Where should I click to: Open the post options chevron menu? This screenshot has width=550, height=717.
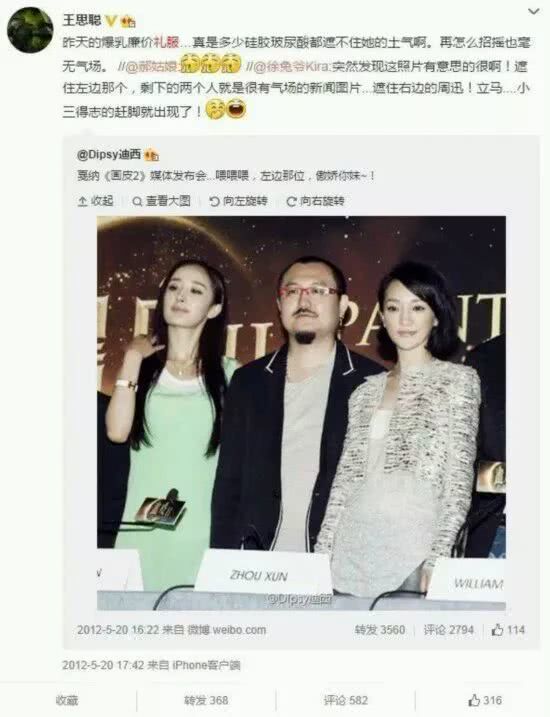click(x=534, y=11)
